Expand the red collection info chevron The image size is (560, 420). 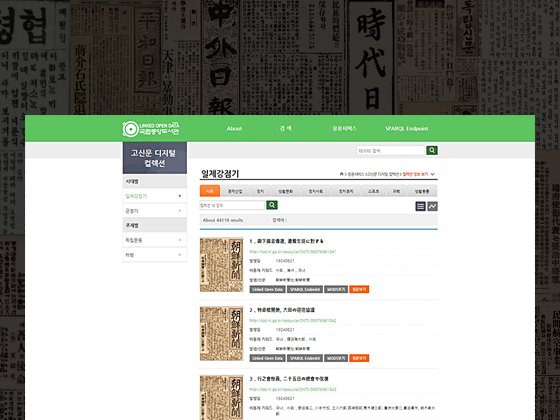pos(432,174)
